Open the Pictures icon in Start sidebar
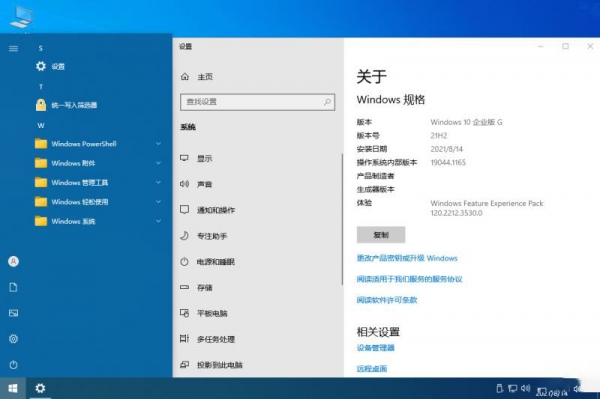 [x=13, y=313]
